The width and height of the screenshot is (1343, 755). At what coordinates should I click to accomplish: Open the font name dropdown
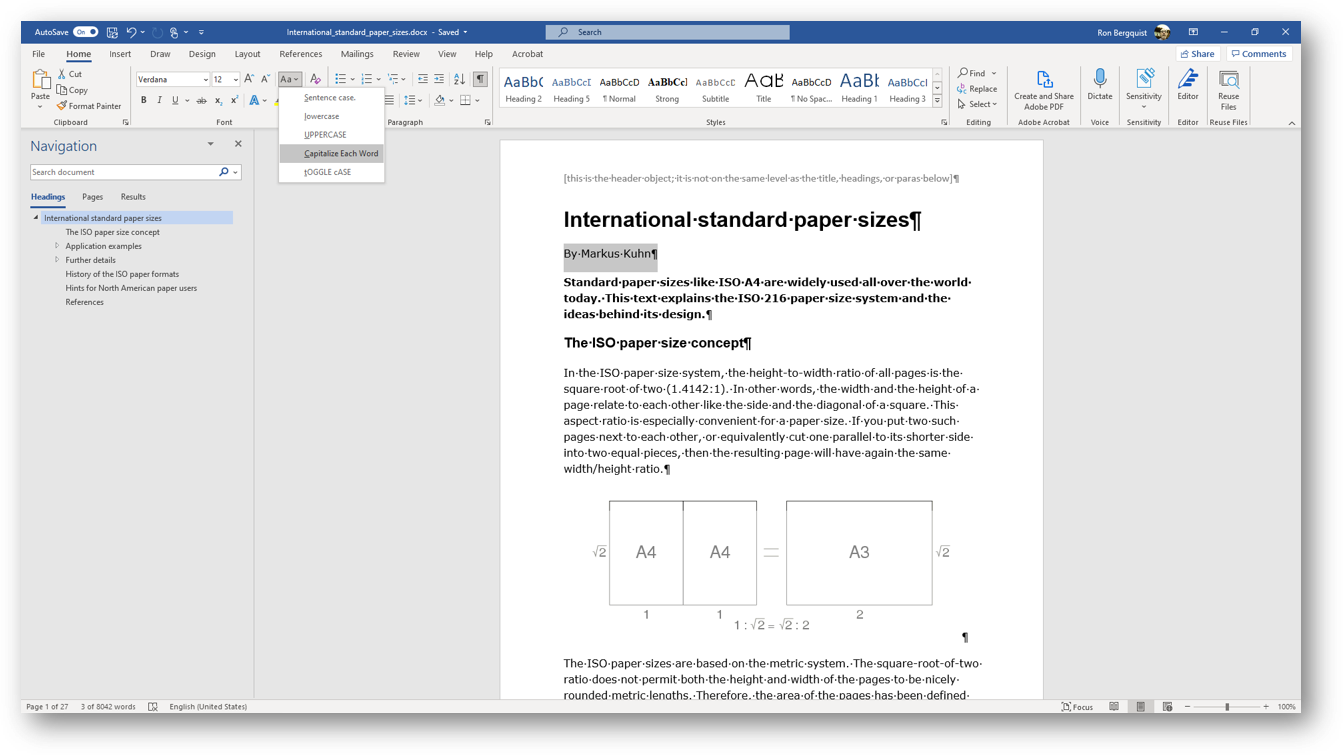point(205,80)
